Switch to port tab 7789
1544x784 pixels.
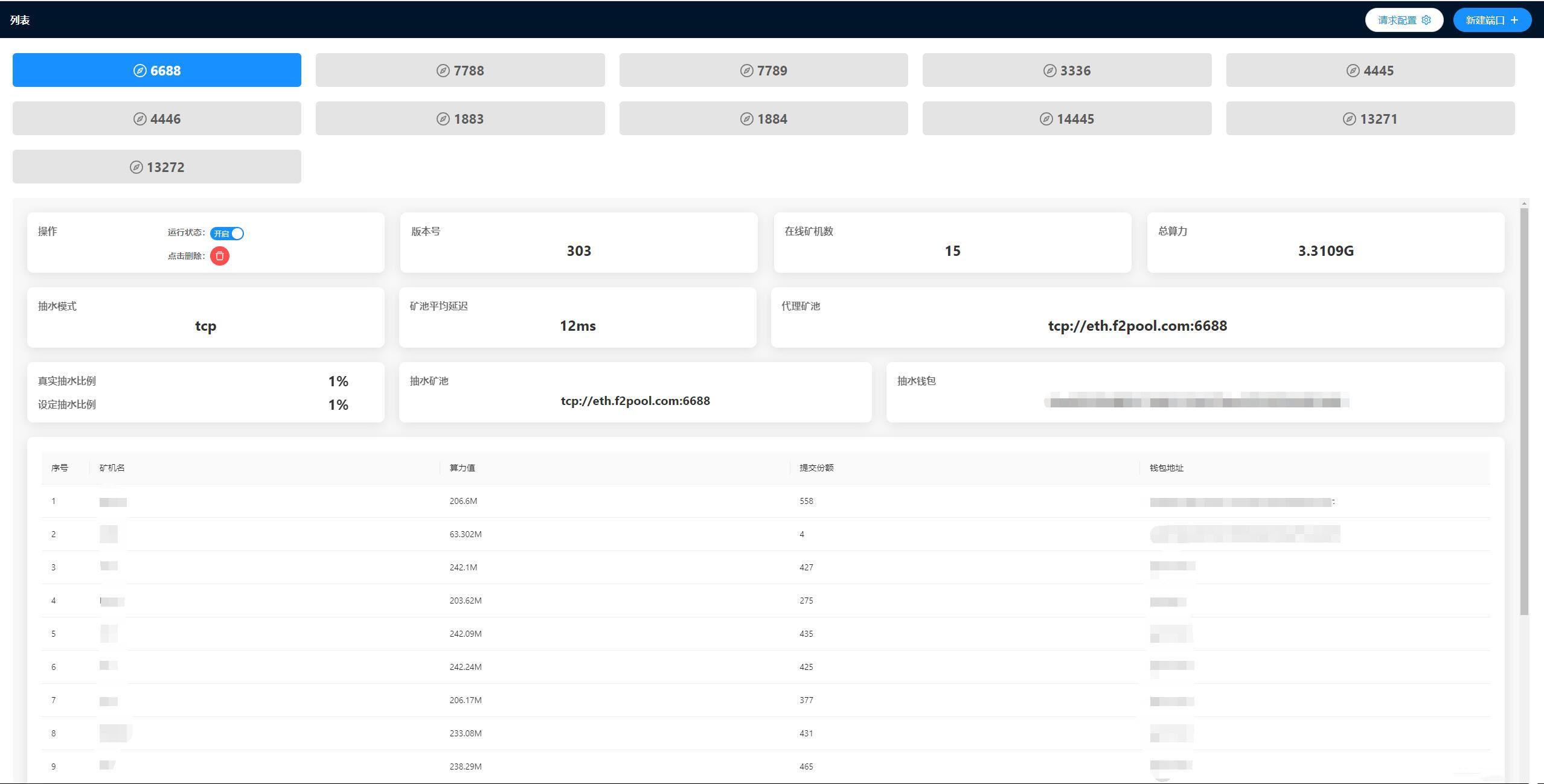(x=763, y=70)
